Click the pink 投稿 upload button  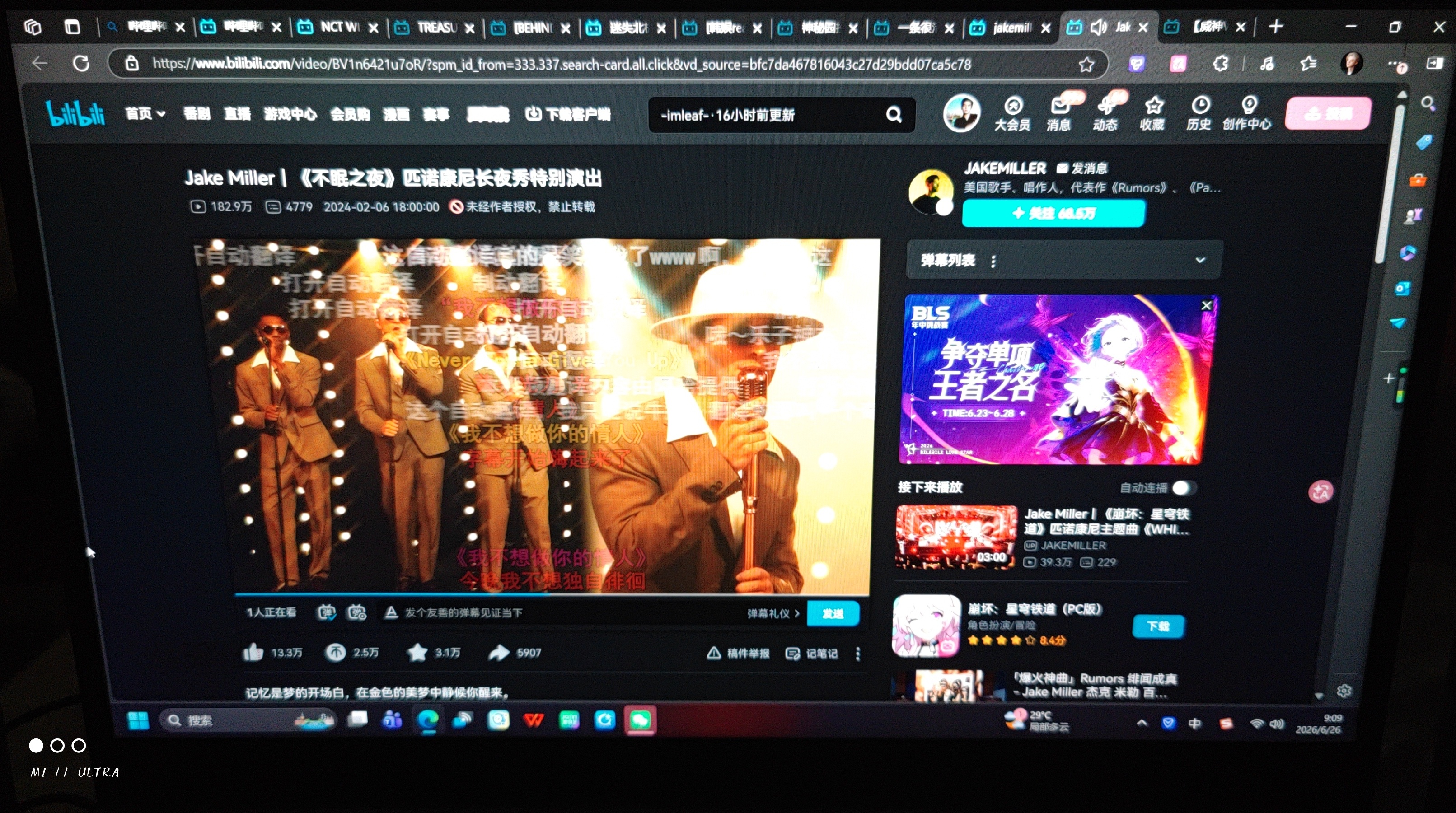(x=1328, y=113)
